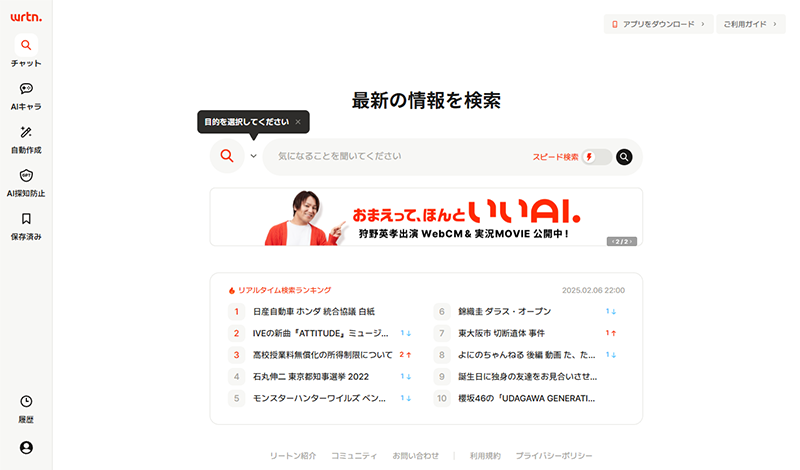
Task: Select the 自動作成 magic wand icon
Action: 26,133
